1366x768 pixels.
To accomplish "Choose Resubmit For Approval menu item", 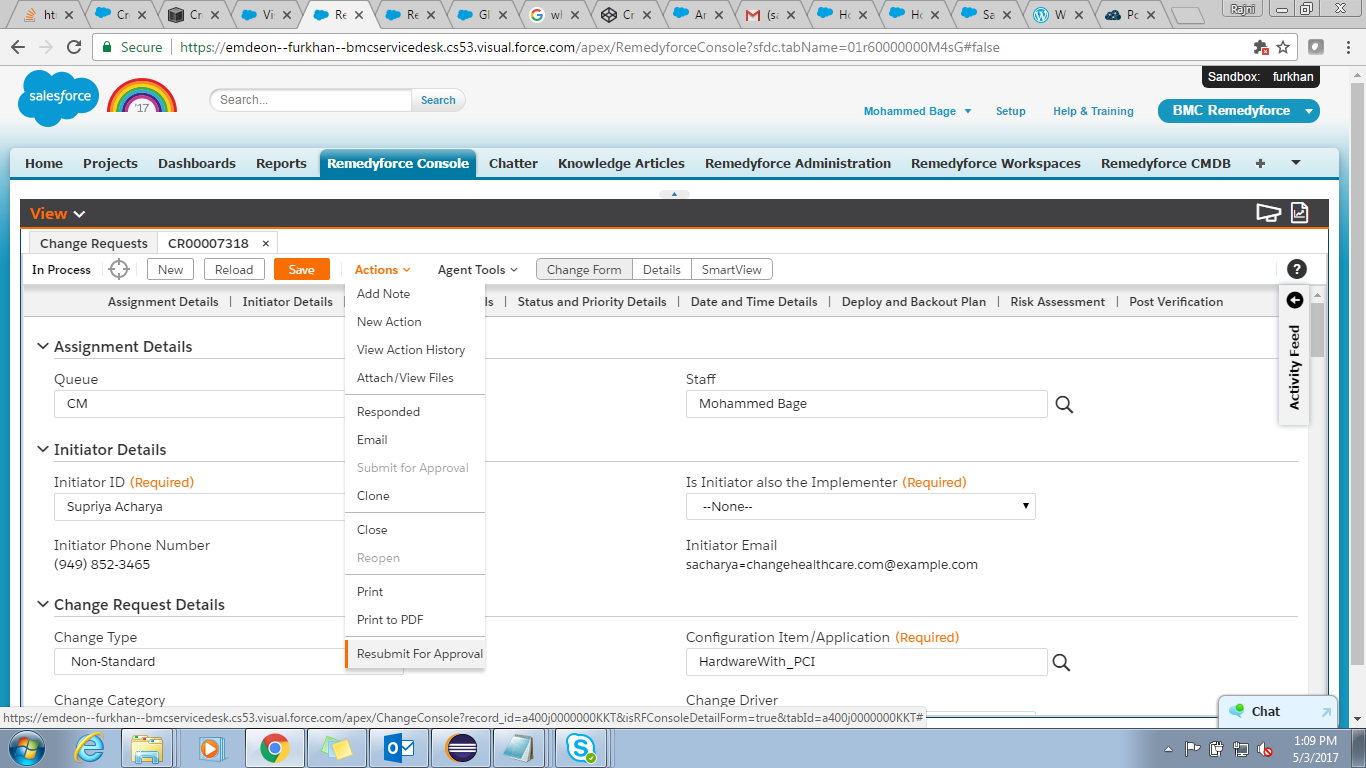I will pyautogui.click(x=415, y=654).
